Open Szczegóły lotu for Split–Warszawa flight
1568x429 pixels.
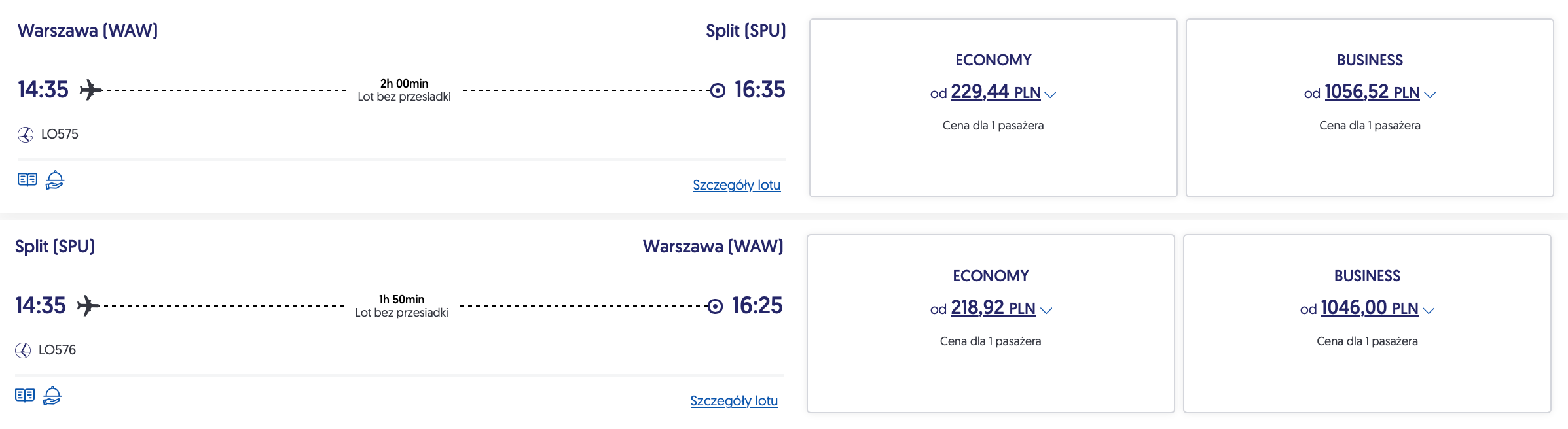click(x=734, y=401)
